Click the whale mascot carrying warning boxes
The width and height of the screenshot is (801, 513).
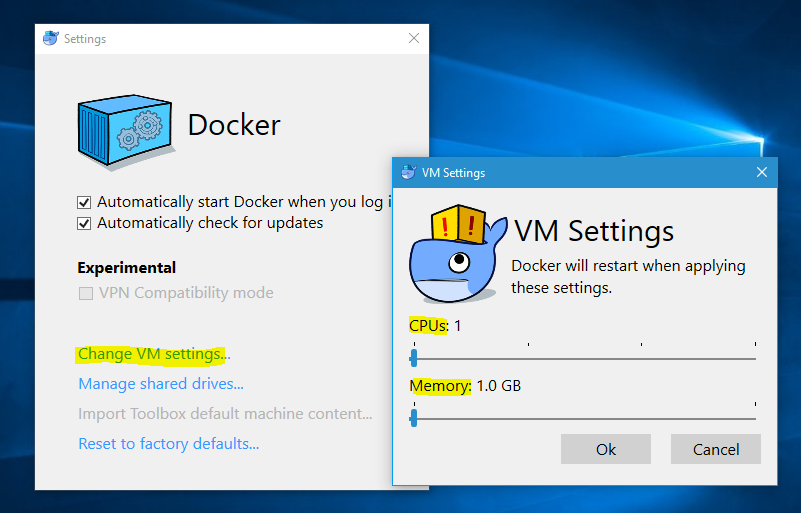456,255
